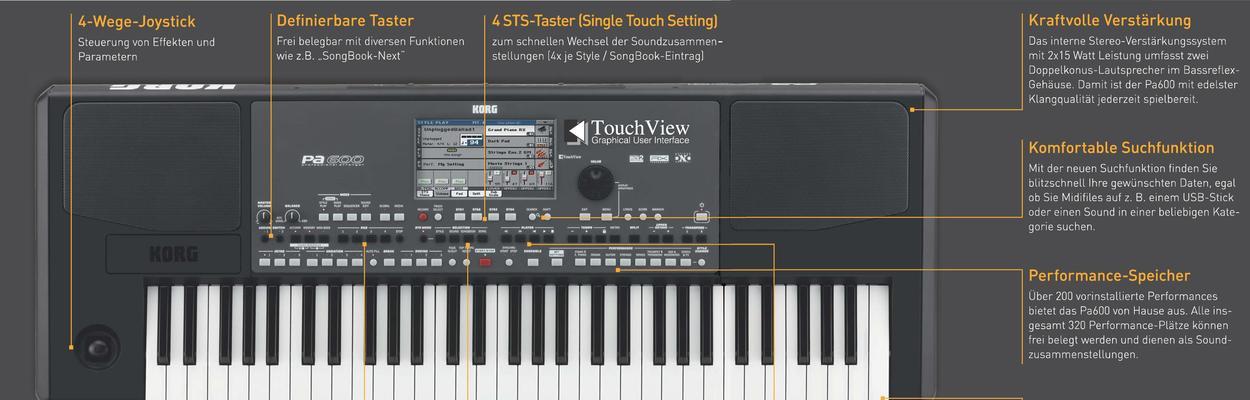Image resolution: width=1250 pixels, height=400 pixels.
Task: Toggle the Ensemble button
Action: click(x=533, y=262)
